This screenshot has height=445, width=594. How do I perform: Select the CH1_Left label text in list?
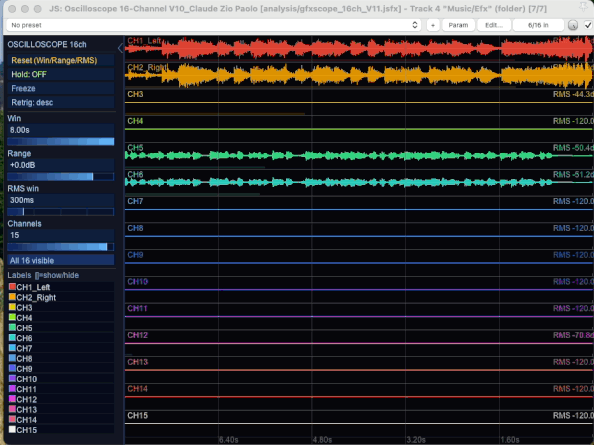(33, 287)
